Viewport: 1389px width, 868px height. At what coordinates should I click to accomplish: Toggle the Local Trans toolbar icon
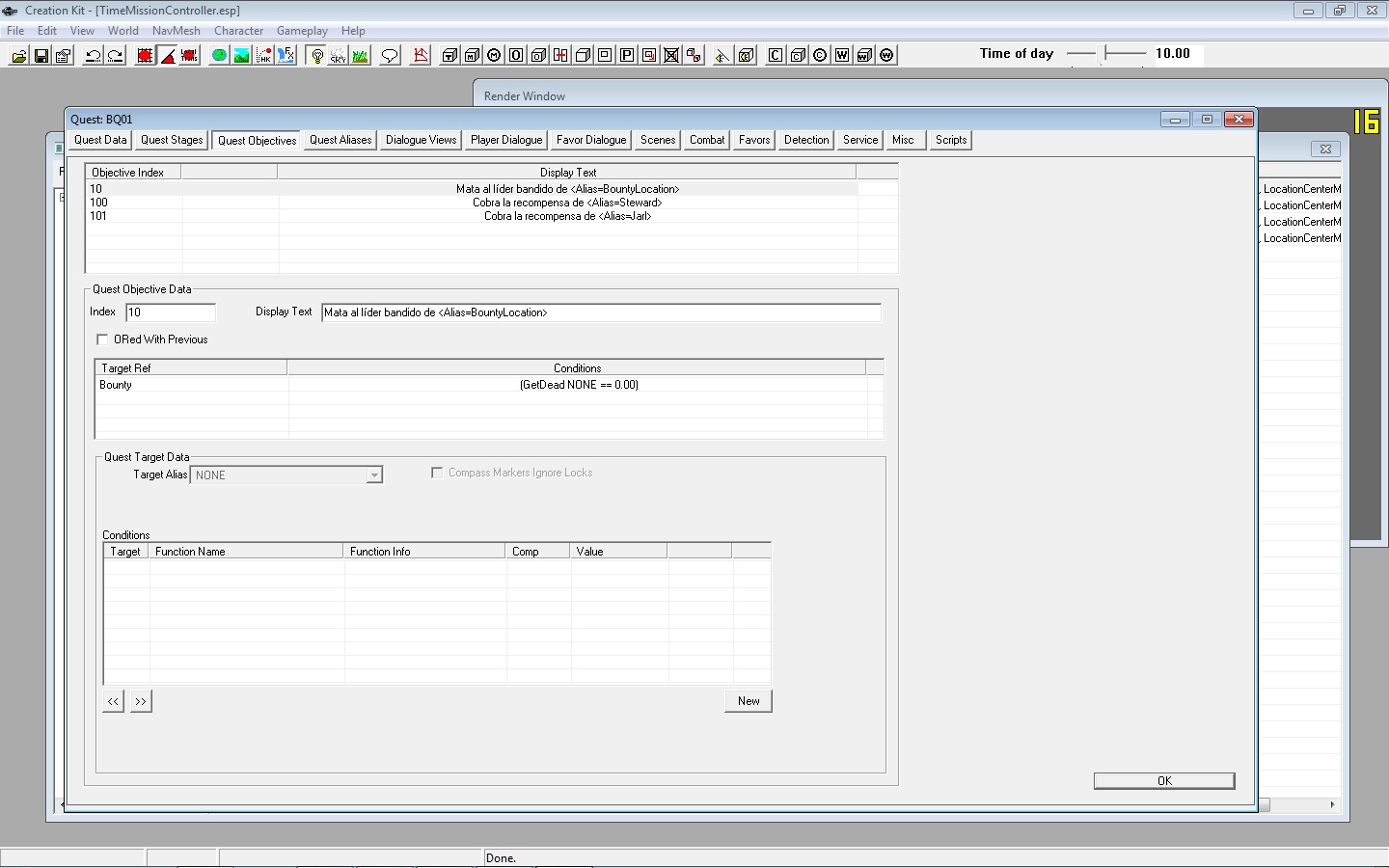coord(189,55)
